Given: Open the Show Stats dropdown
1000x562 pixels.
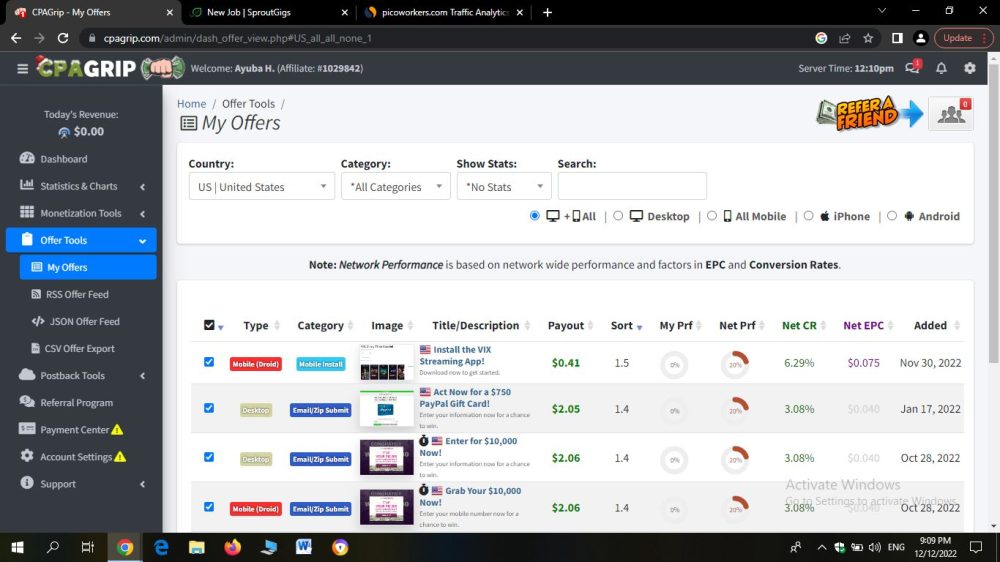Looking at the screenshot, I should coord(504,186).
